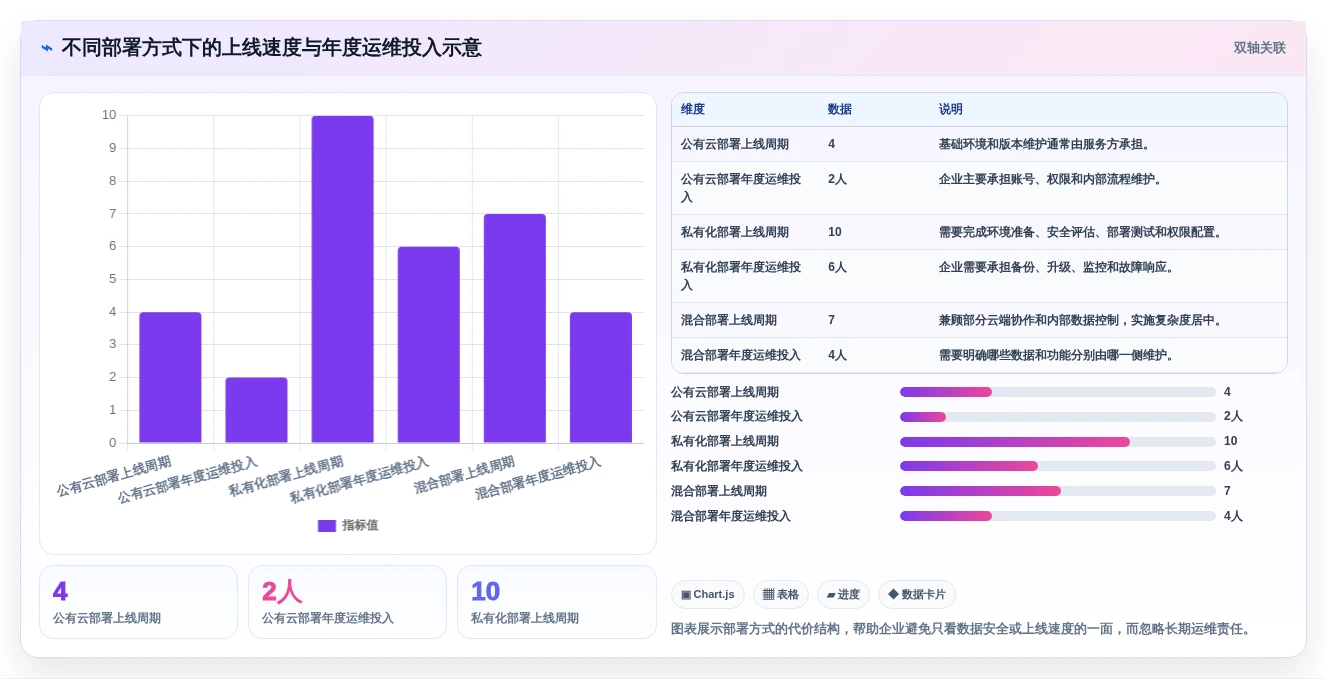The height and width of the screenshot is (679, 1327).
Task: Click the chart bar for 私有化部署年度运维投入
Action: point(429,345)
